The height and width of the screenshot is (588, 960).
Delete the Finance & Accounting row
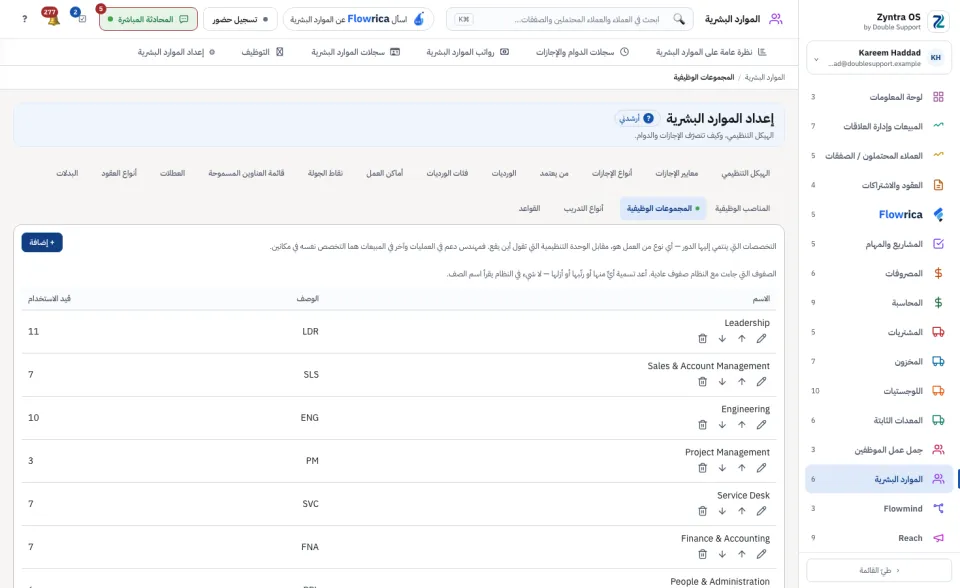[x=702, y=554]
